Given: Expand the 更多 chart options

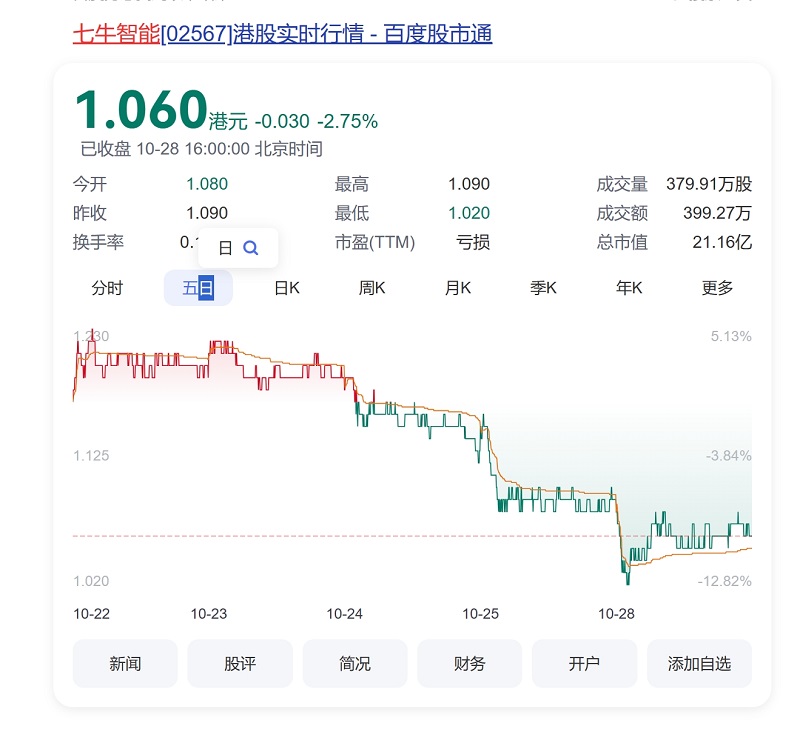Looking at the screenshot, I should pos(717,288).
